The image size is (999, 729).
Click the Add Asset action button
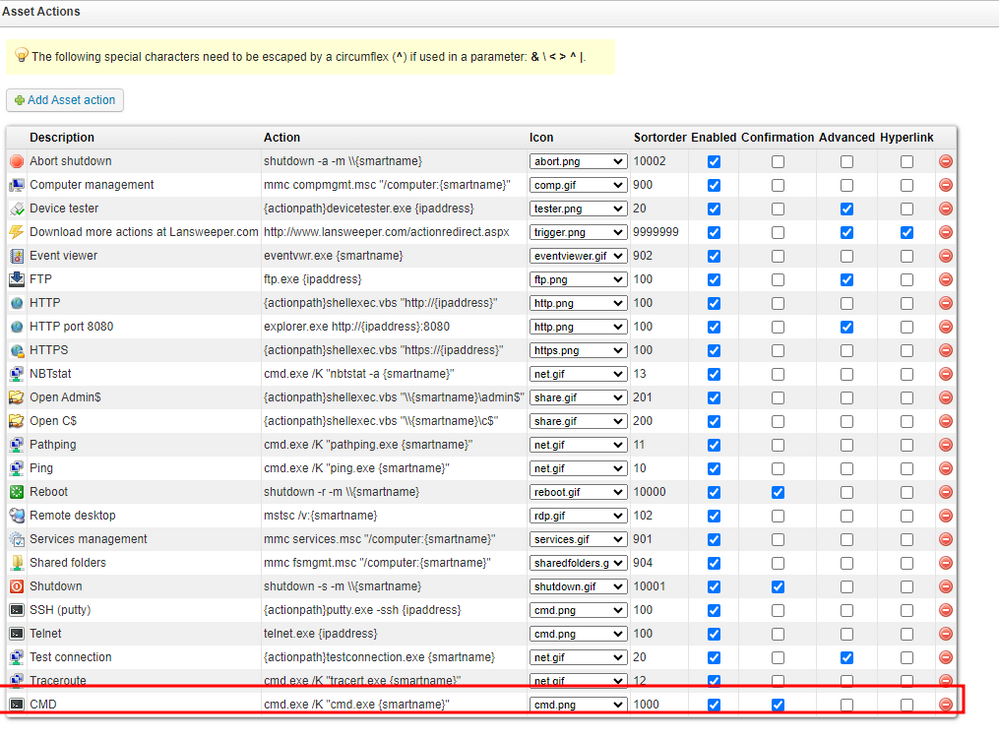65,100
